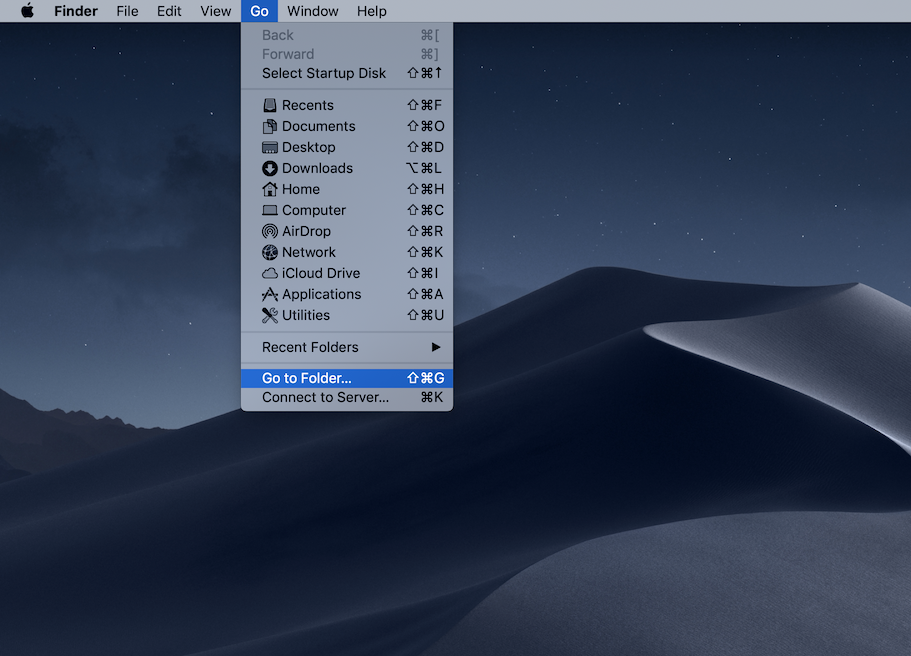Click the Desktop icon in Go menu
The width and height of the screenshot is (911, 656).
tap(269, 147)
